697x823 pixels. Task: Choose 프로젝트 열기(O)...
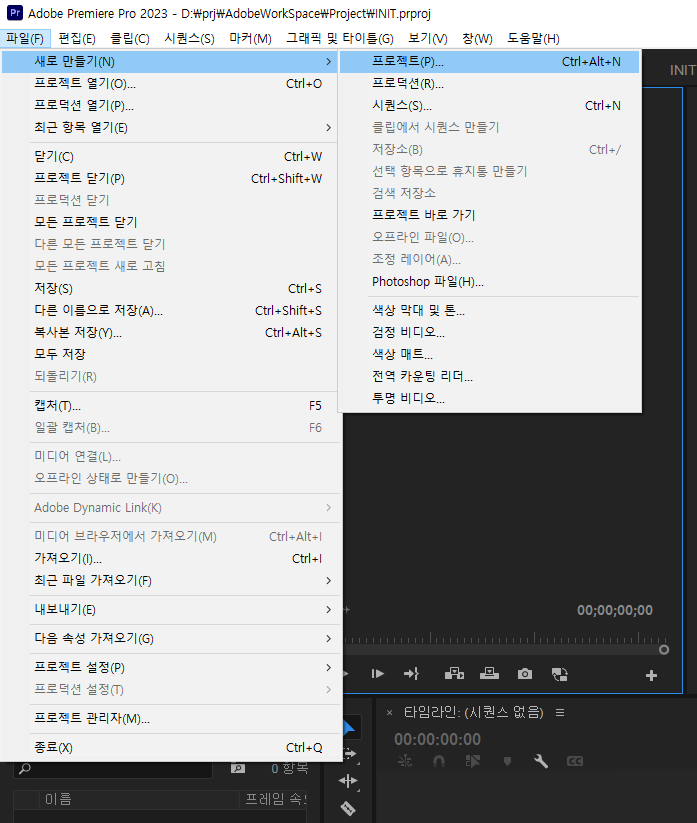pos(170,83)
